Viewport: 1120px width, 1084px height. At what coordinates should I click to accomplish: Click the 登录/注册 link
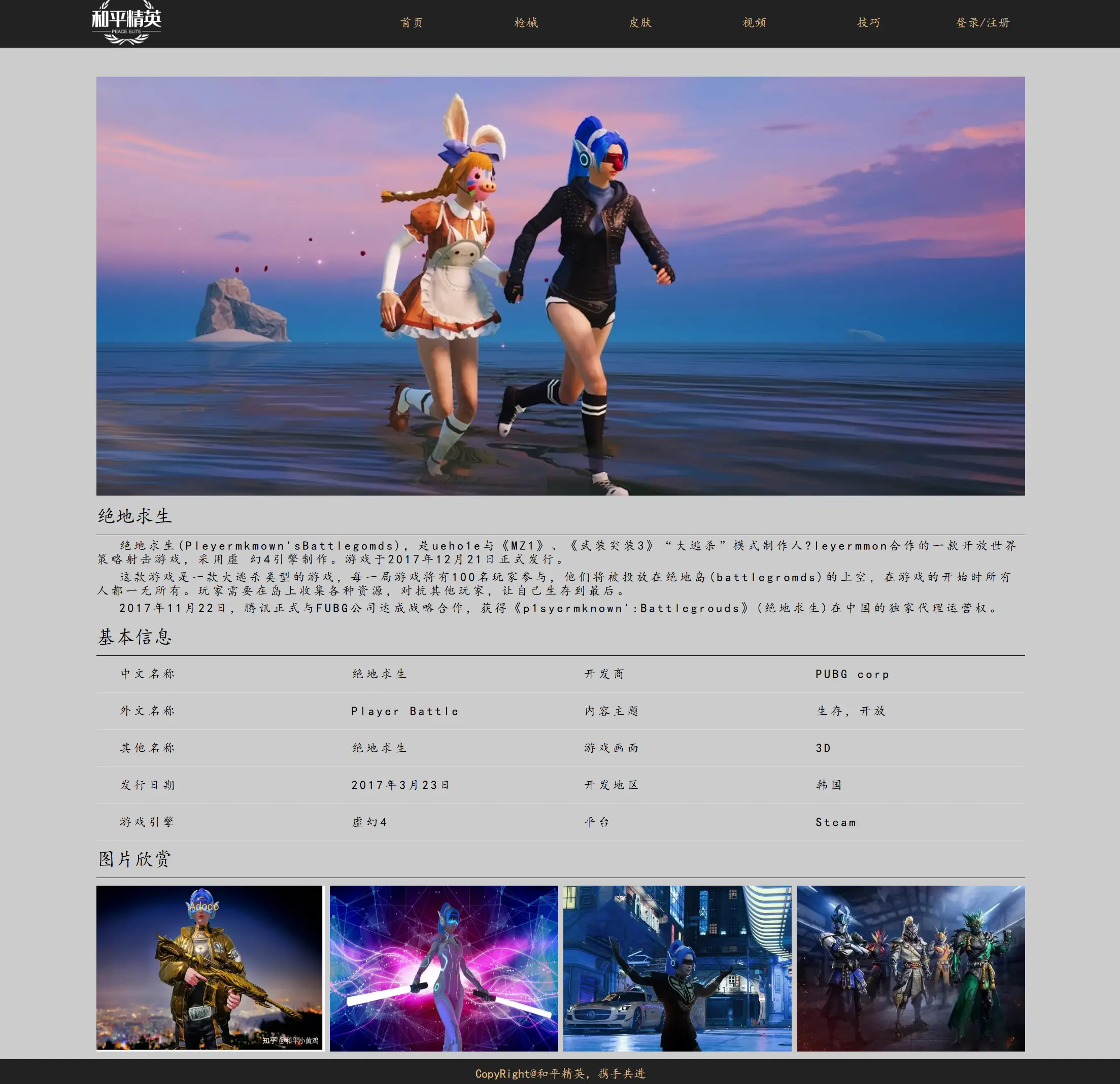pos(983,23)
